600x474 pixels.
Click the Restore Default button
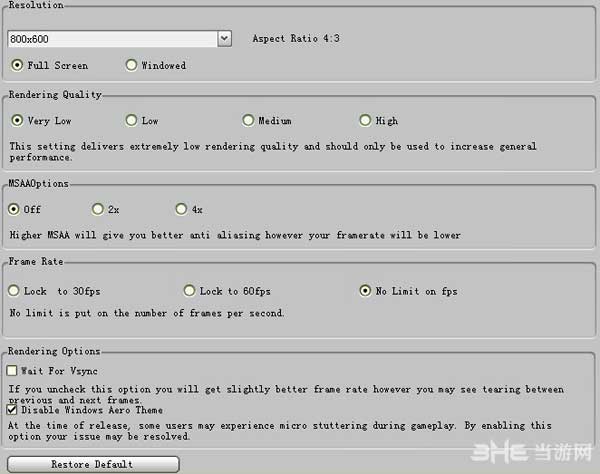[93, 464]
